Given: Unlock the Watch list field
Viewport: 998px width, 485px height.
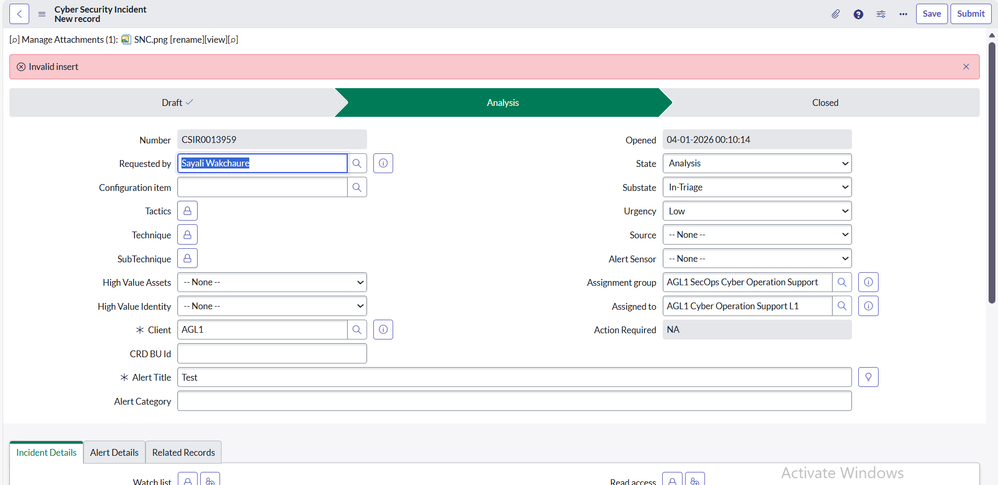Looking at the screenshot, I should (x=188, y=481).
